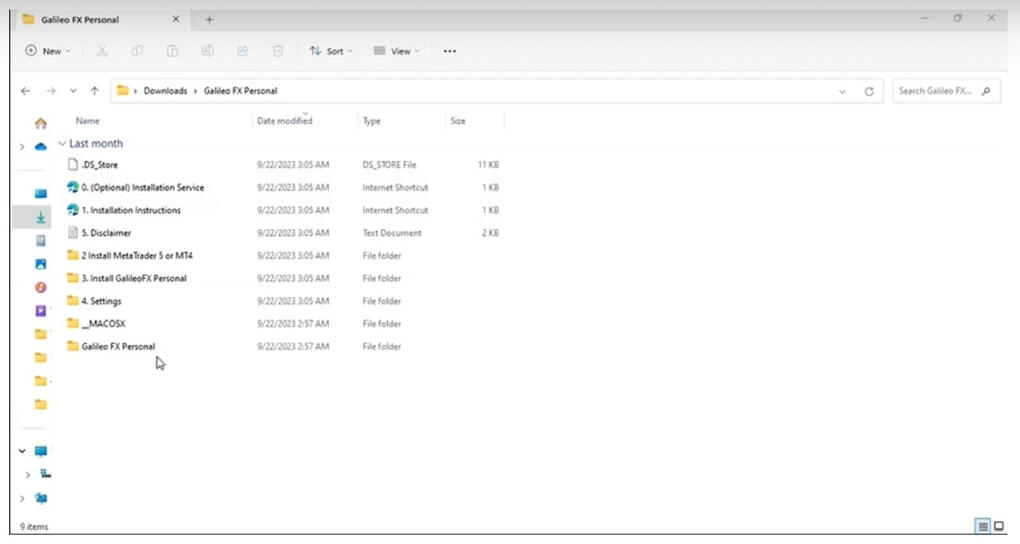Click the Copy icon in toolbar
This screenshot has width=1020, height=544.
pyautogui.click(x=137, y=51)
